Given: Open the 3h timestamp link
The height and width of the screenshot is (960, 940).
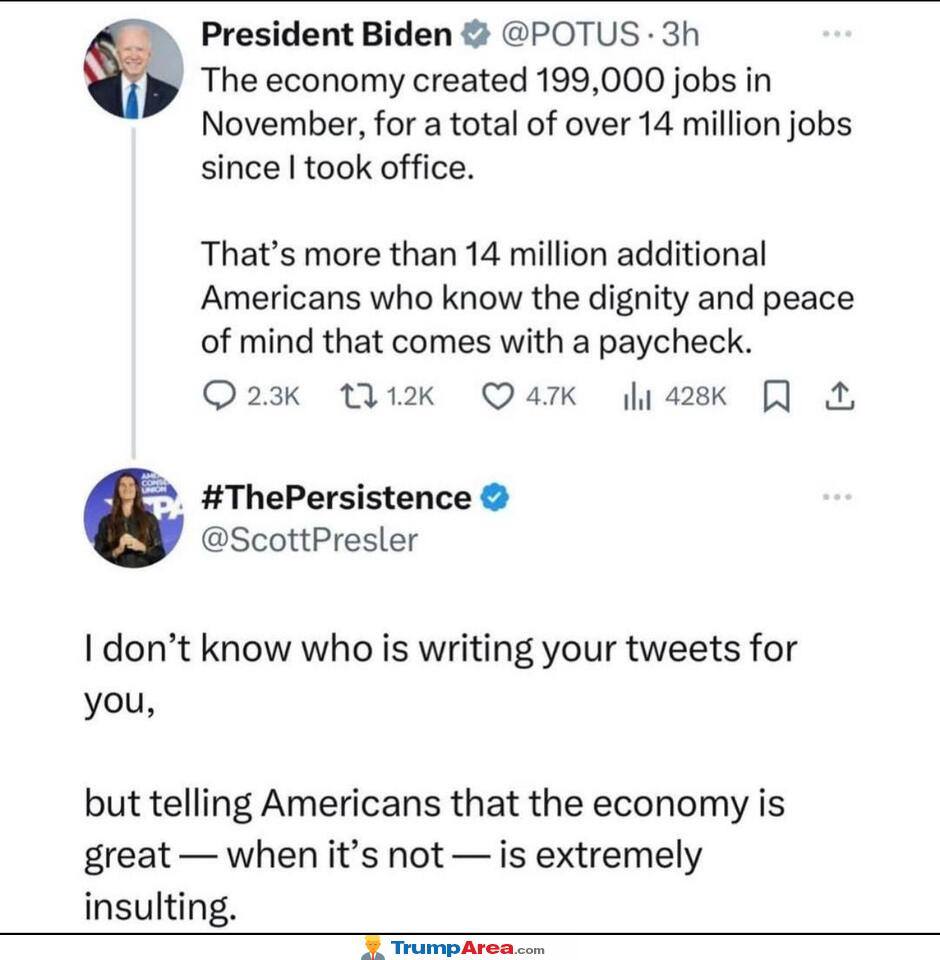Looking at the screenshot, I should (680, 34).
